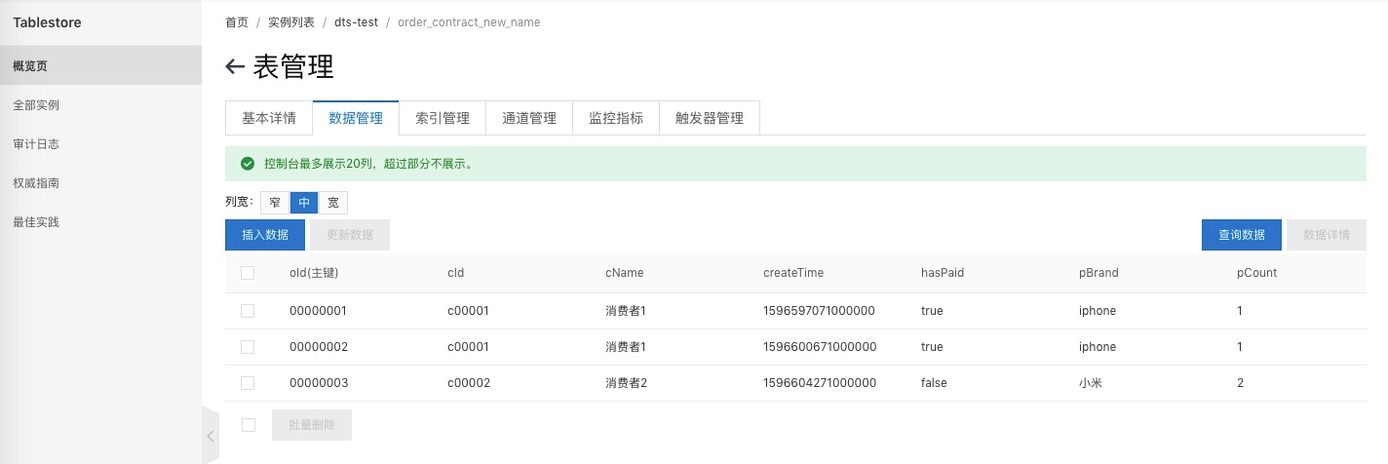The height and width of the screenshot is (464, 1388).
Task: Click the 插入数据 button
Action: [265, 235]
